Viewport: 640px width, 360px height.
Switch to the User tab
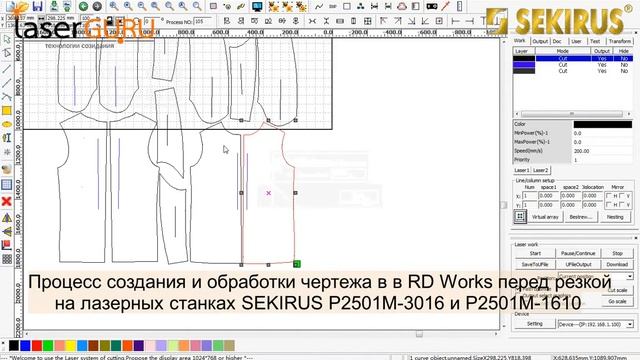[576, 41]
